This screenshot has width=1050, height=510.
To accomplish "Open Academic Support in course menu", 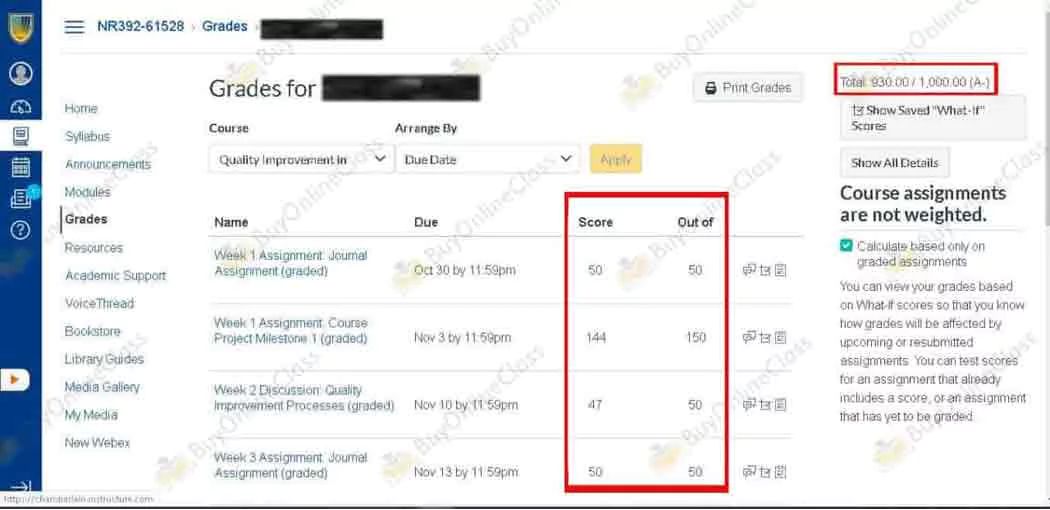I will [115, 276].
